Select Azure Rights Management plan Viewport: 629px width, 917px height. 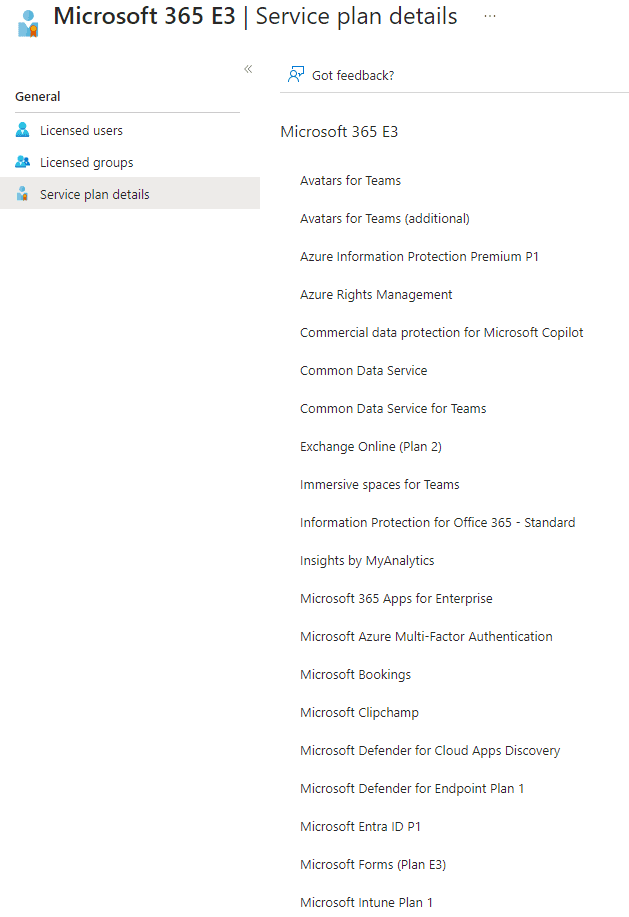click(x=376, y=295)
